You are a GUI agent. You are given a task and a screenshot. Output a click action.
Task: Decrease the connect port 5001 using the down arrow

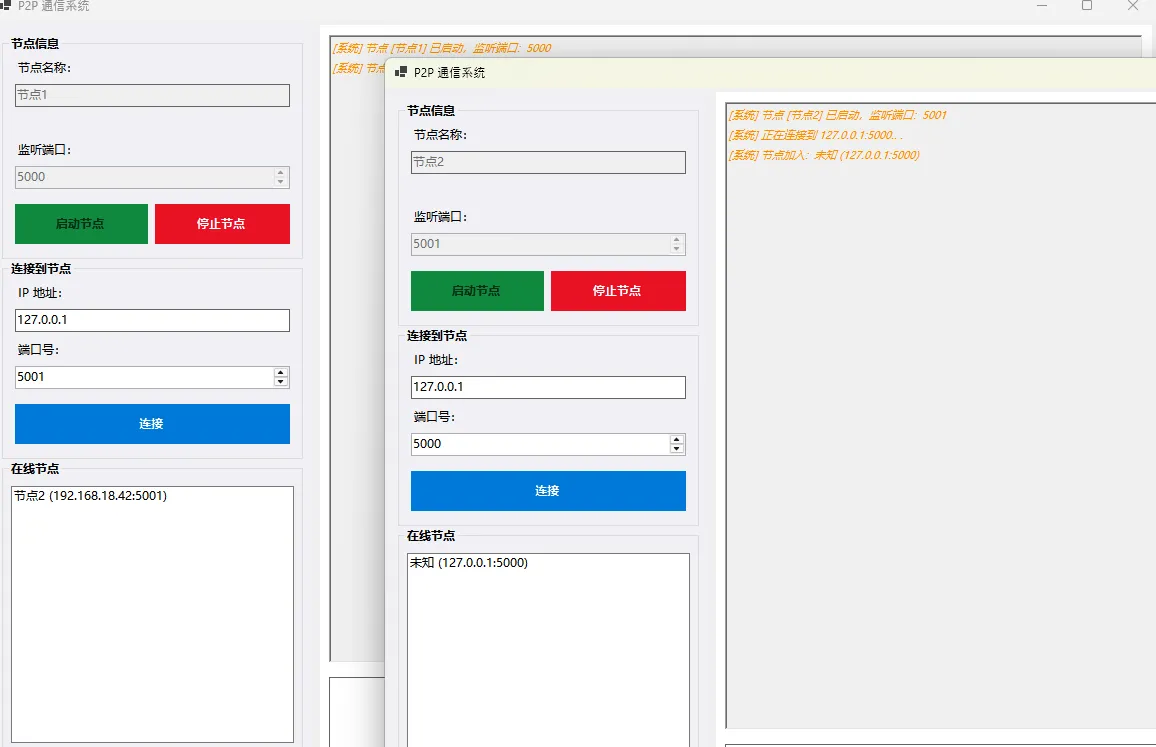tap(281, 382)
